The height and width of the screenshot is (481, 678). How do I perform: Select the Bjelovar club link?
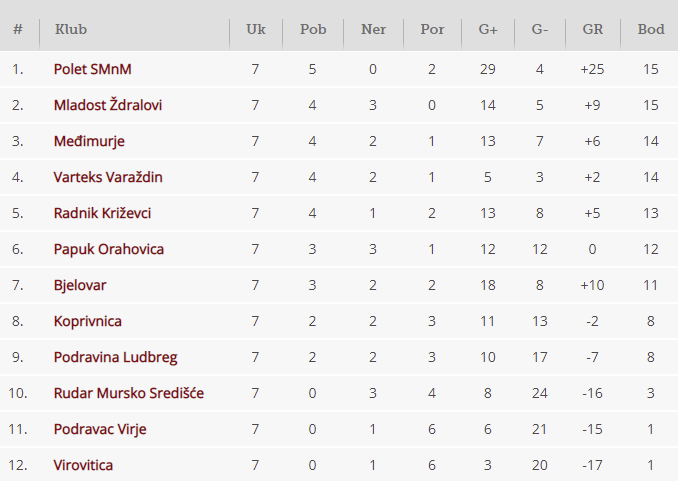tap(80, 285)
